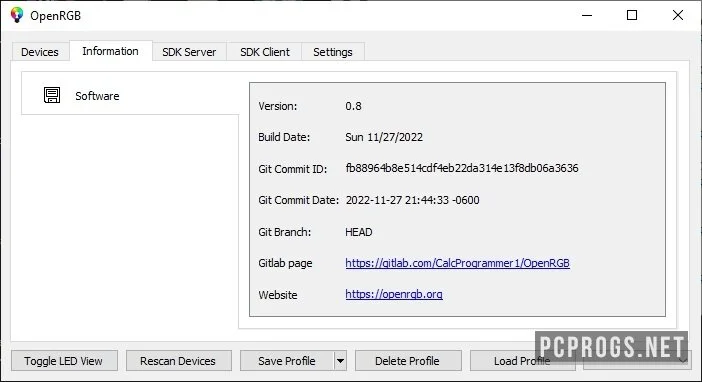Open the SDK Server tab
Viewport: 702px width, 382px height.
(x=189, y=52)
